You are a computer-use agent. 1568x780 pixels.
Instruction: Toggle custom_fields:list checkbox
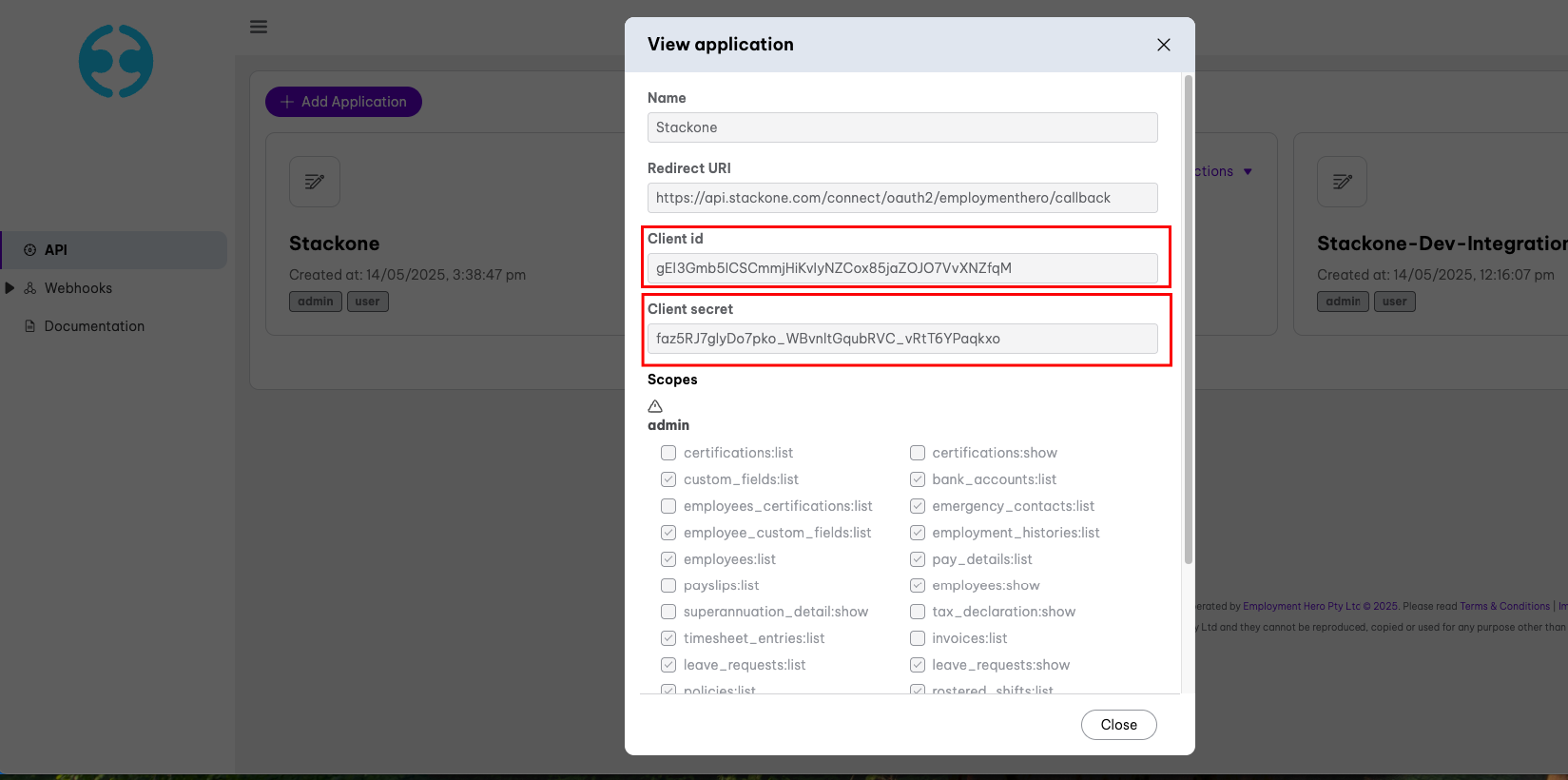click(668, 479)
